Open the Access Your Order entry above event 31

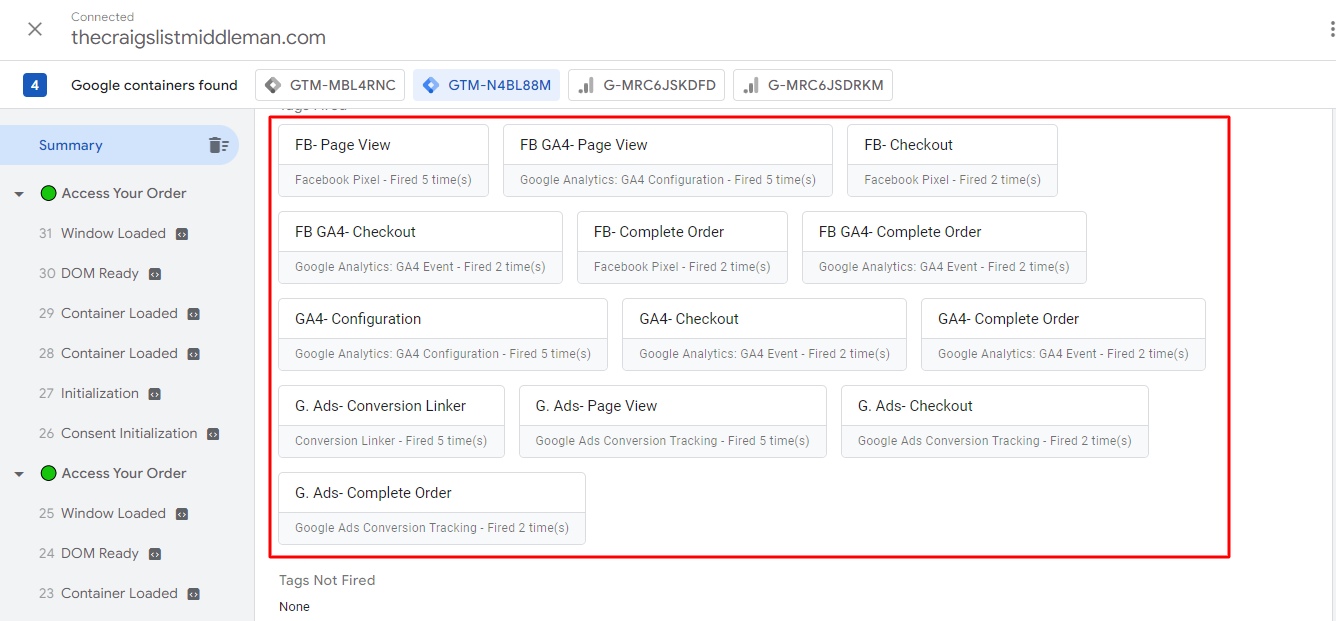(x=124, y=193)
